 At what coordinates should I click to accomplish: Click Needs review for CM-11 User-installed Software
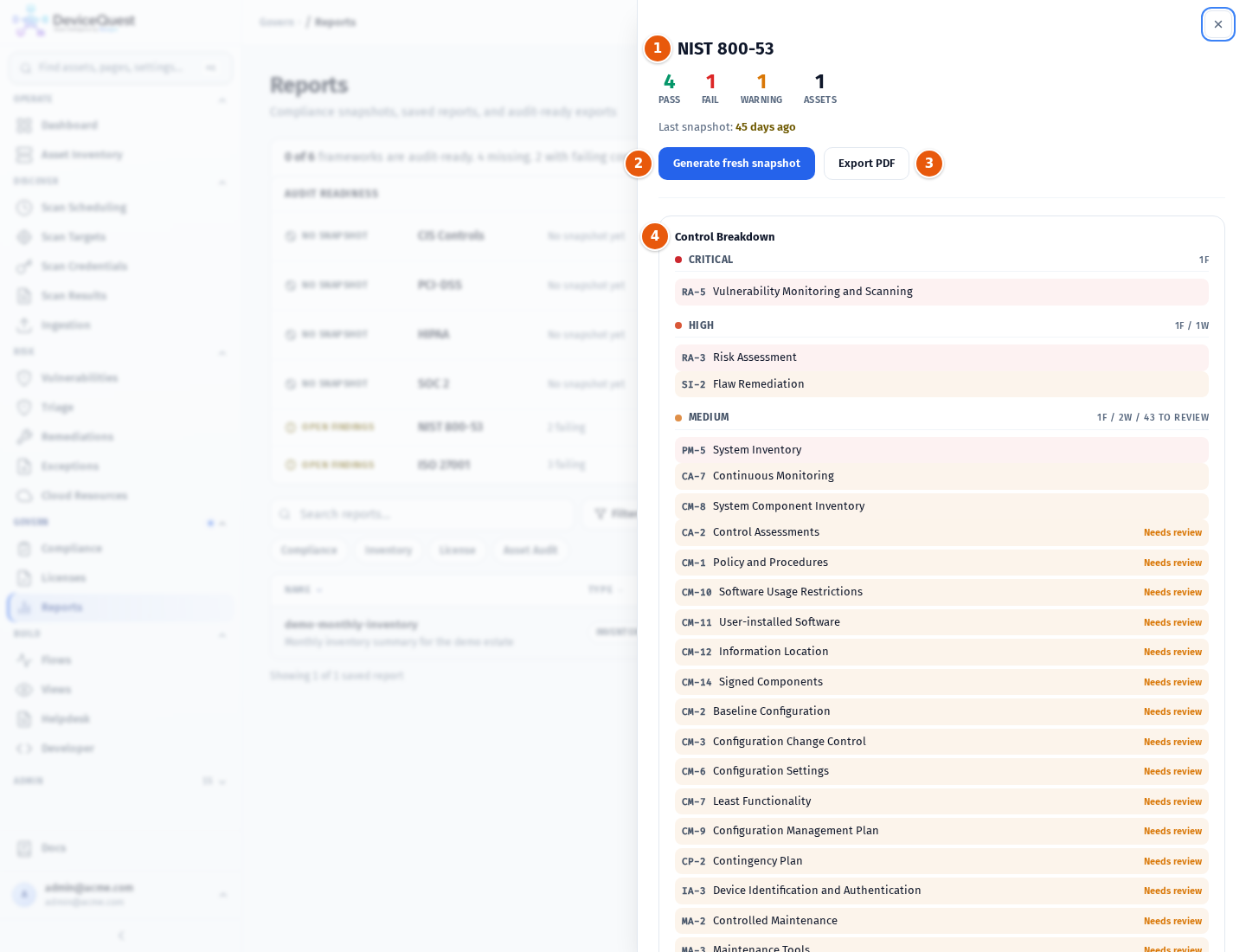click(x=1172, y=622)
